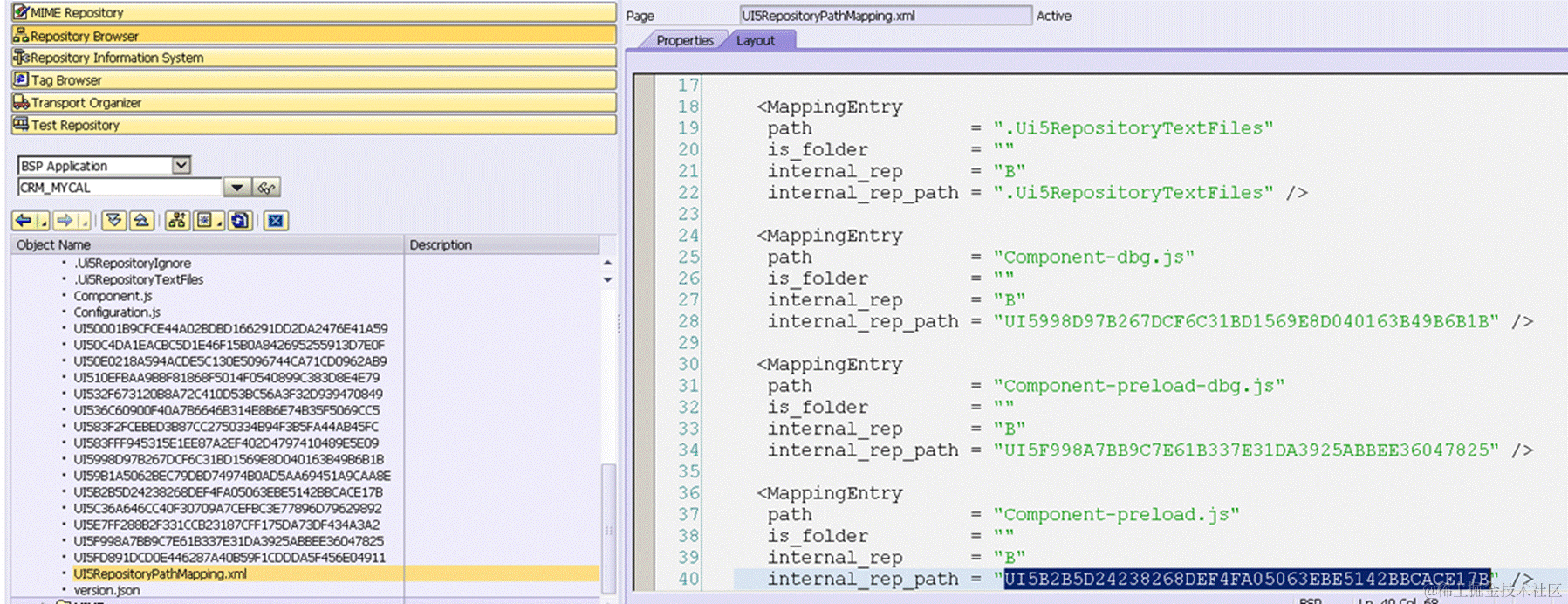Open forward-navigation history small dropdown arrow
The image size is (1568, 604).
tap(85, 222)
